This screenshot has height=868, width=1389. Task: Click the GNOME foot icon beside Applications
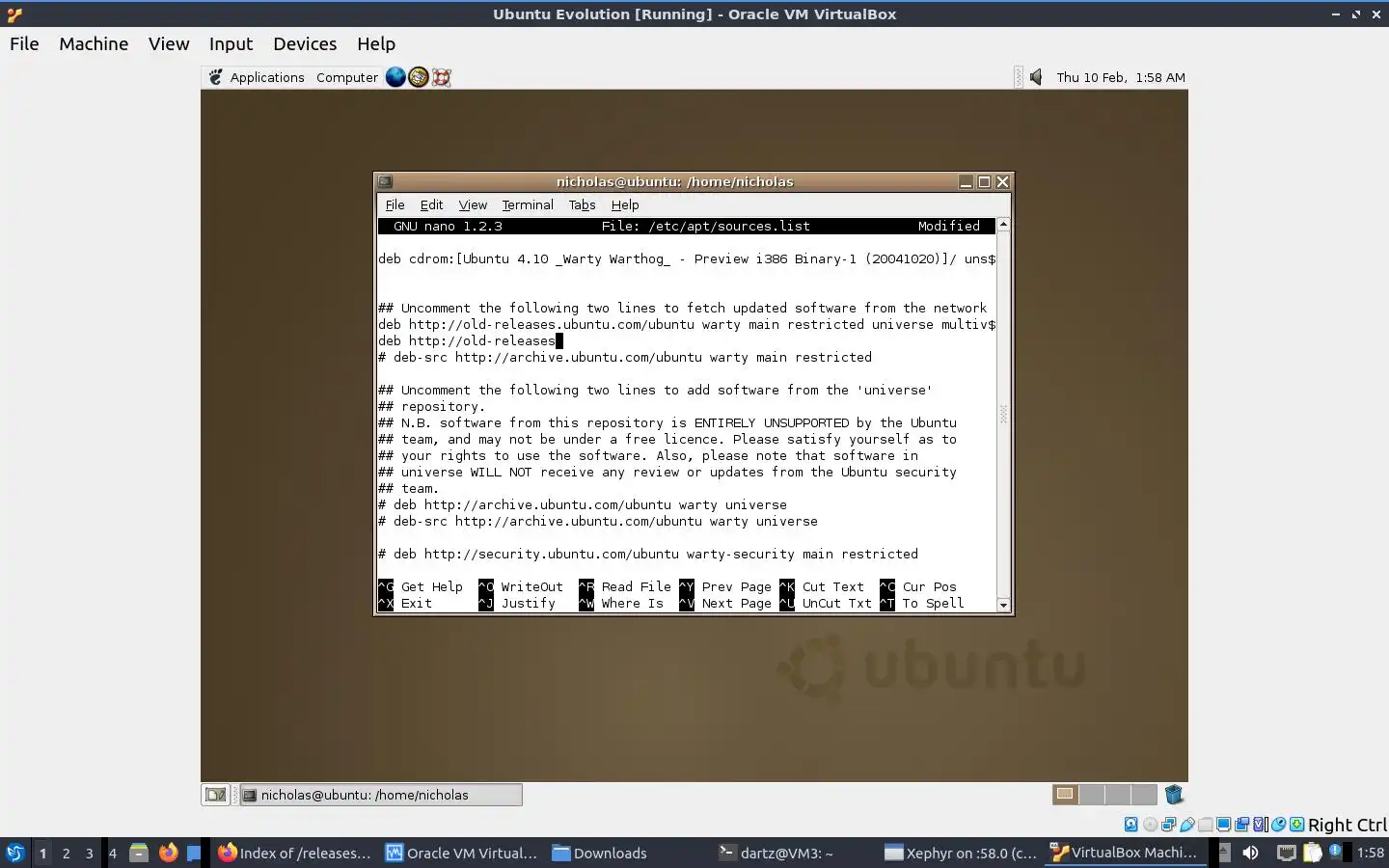click(x=216, y=77)
